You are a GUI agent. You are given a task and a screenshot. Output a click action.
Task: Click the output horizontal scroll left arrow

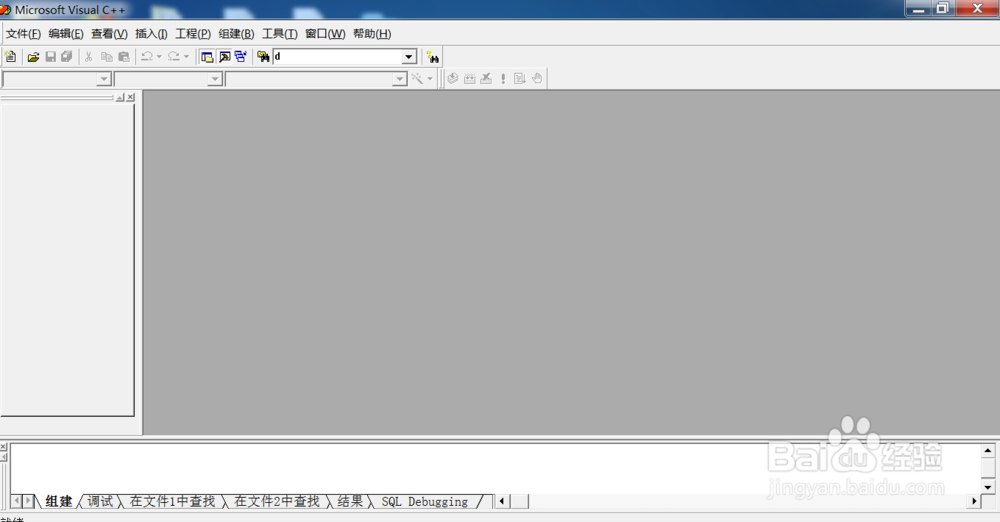click(x=502, y=501)
